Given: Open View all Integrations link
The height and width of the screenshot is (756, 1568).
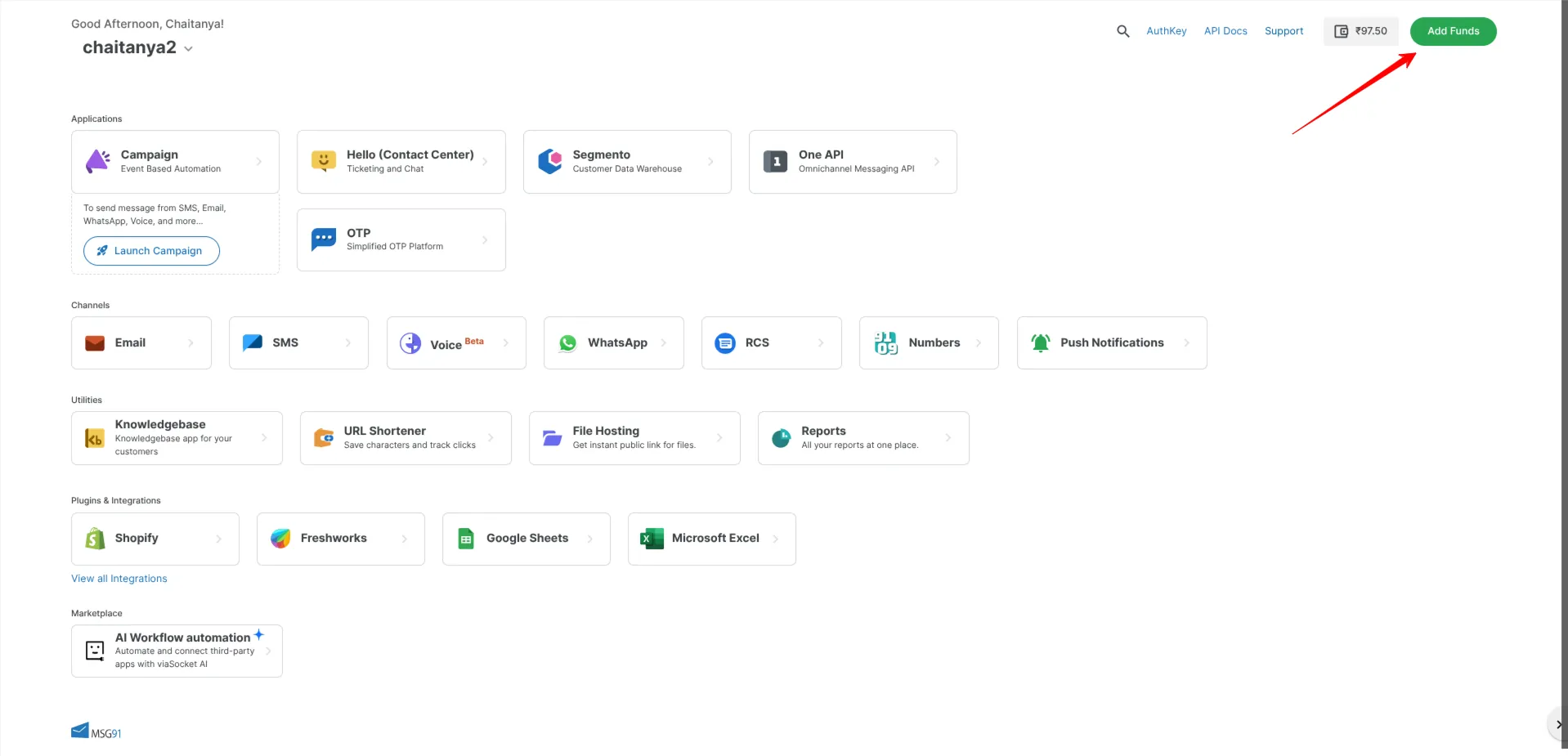Looking at the screenshot, I should (119, 579).
